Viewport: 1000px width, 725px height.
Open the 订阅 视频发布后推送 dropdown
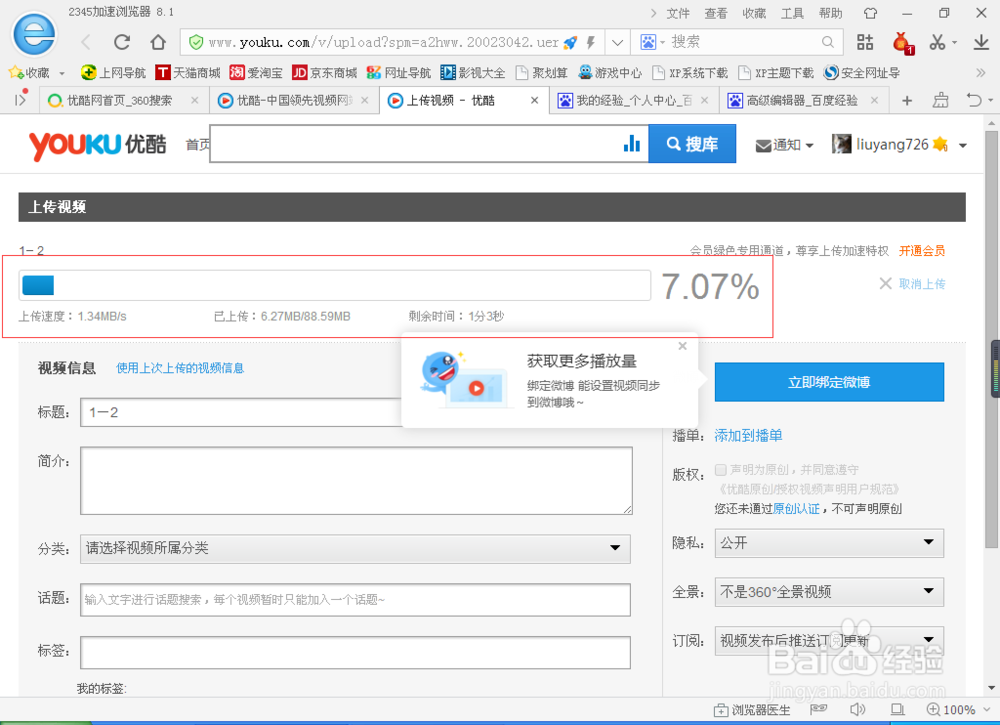[x=829, y=640]
